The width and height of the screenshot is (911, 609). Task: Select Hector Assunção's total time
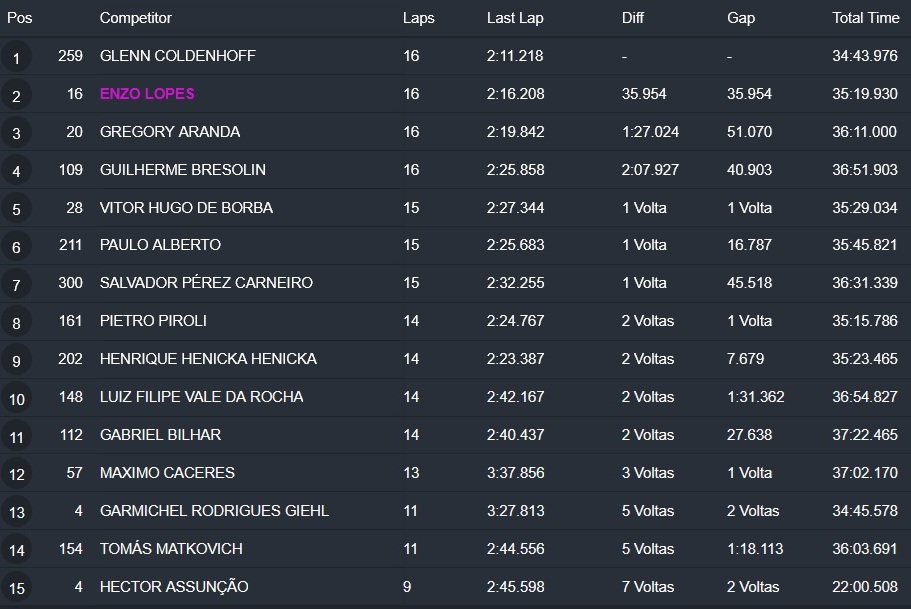pyautogui.click(x=865, y=587)
